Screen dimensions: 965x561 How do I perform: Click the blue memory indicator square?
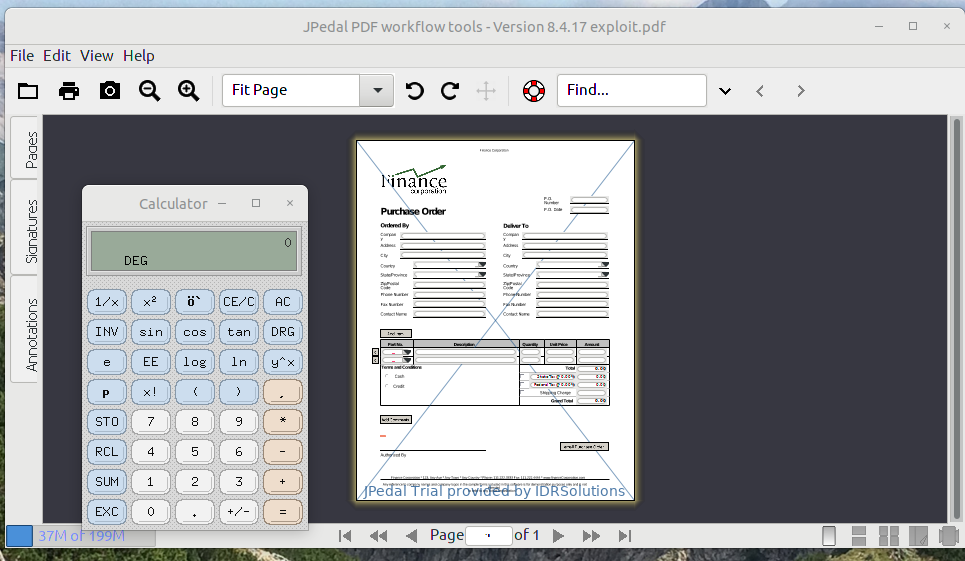pyautogui.click(x=19, y=536)
